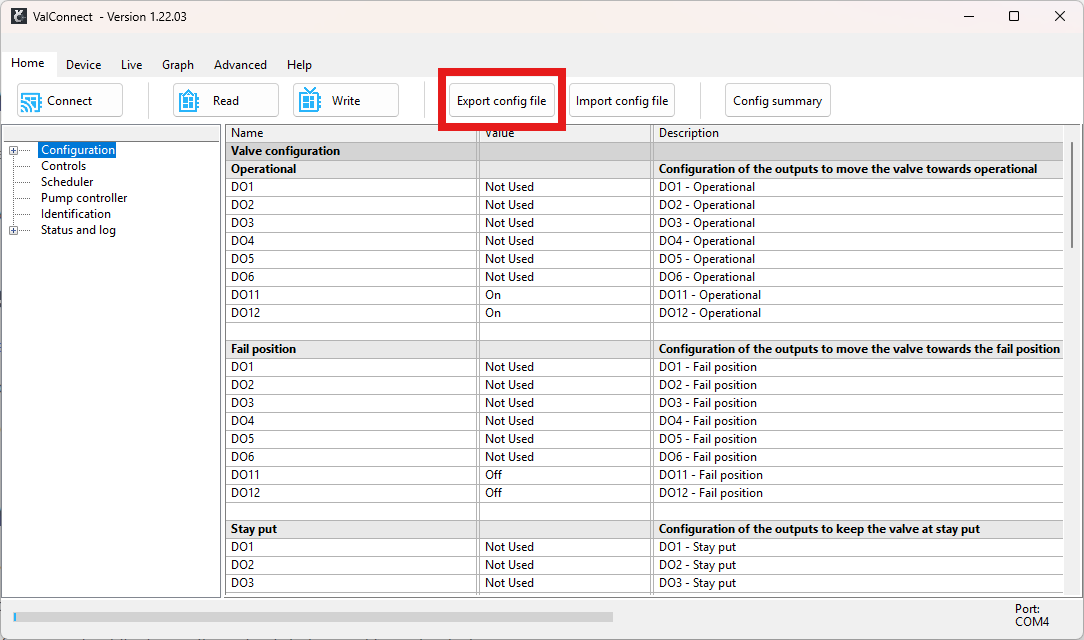Screen dimensions: 1084x640
Task: Open the Device menu tab
Action: (x=83, y=65)
